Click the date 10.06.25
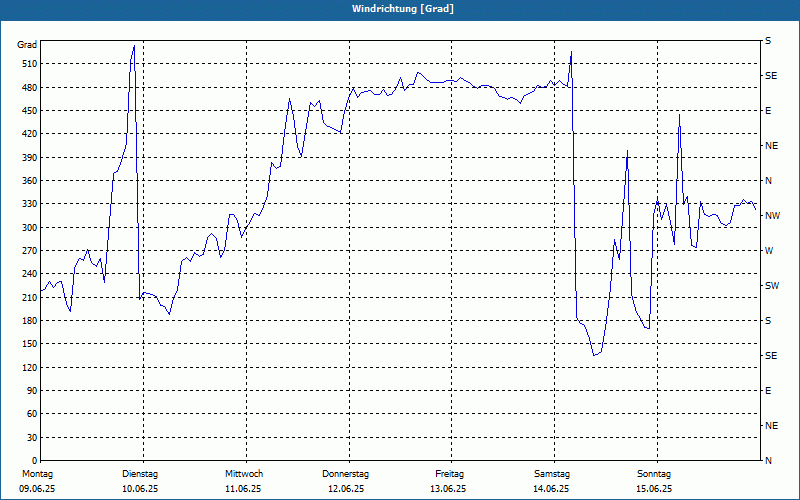The height and width of the screenshot is (500, 800). tap(140, 489)
